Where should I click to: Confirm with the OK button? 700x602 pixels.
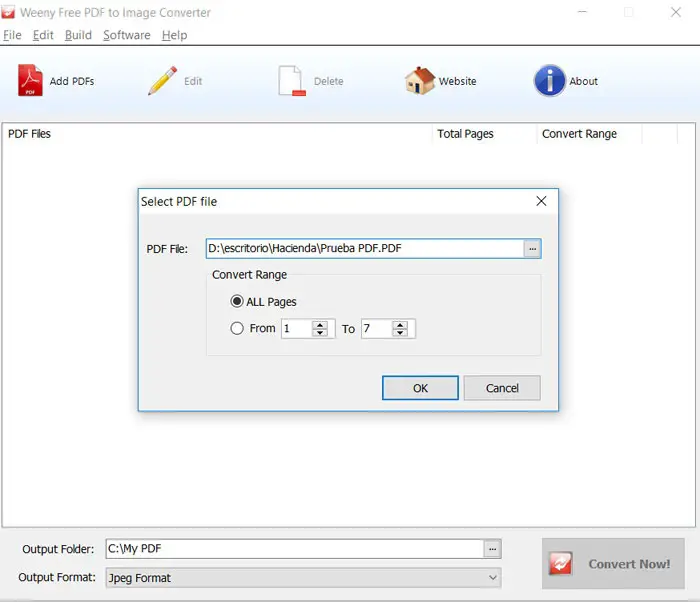[x=420, y=388]
